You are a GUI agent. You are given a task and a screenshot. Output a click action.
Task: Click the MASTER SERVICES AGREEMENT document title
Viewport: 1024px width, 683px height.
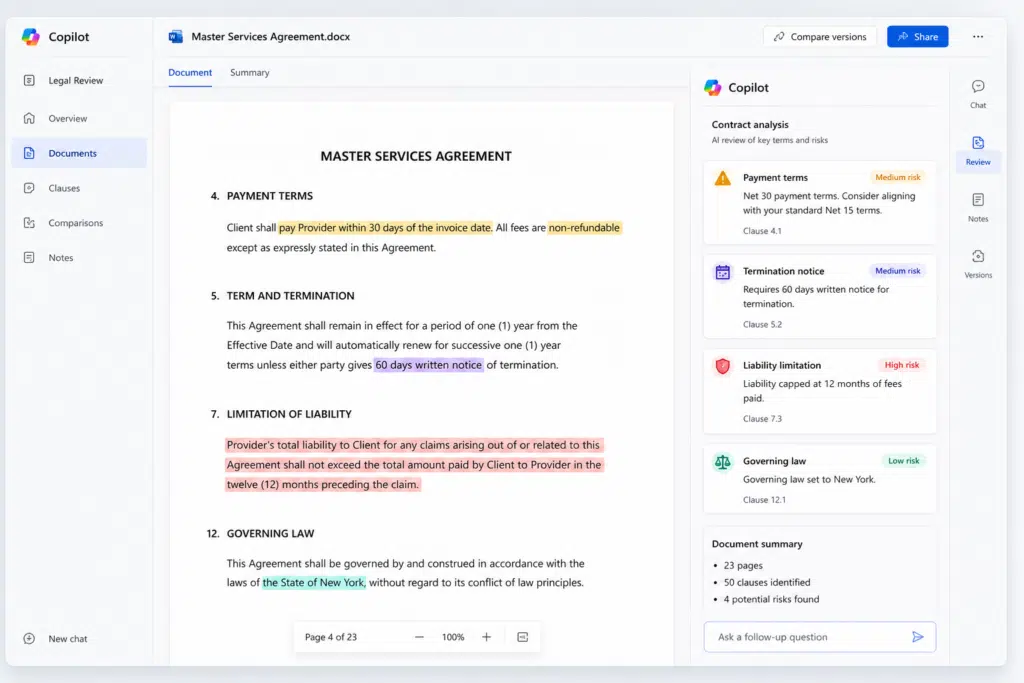point(416,156)
